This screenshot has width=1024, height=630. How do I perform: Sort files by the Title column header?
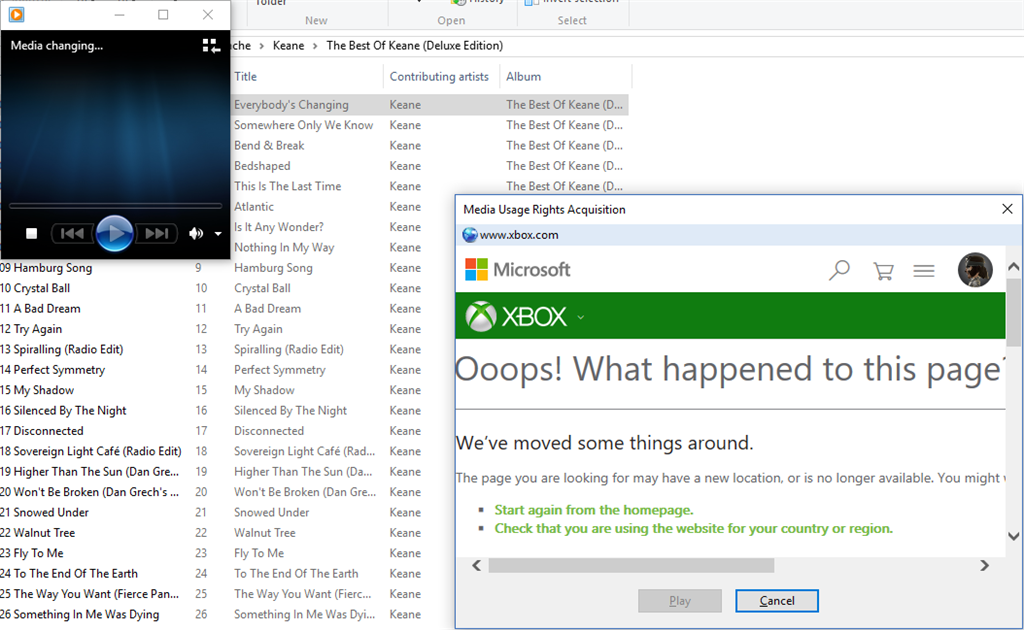click(246, 76)
